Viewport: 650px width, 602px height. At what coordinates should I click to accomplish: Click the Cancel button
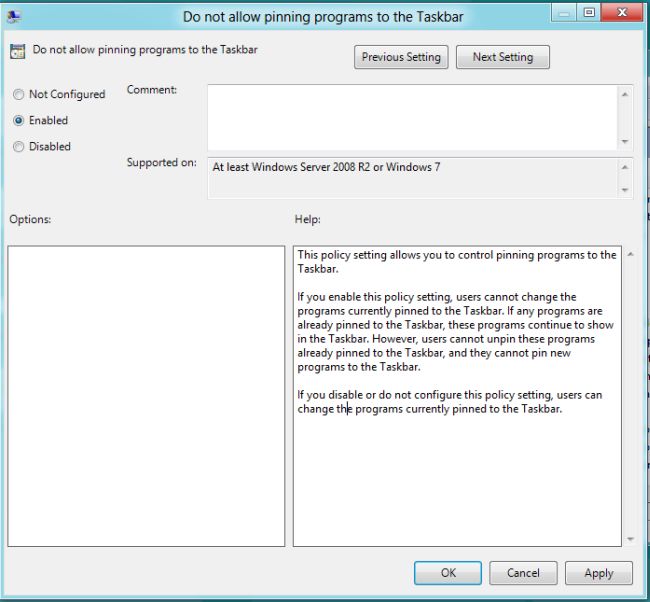[x=523, y=573]
